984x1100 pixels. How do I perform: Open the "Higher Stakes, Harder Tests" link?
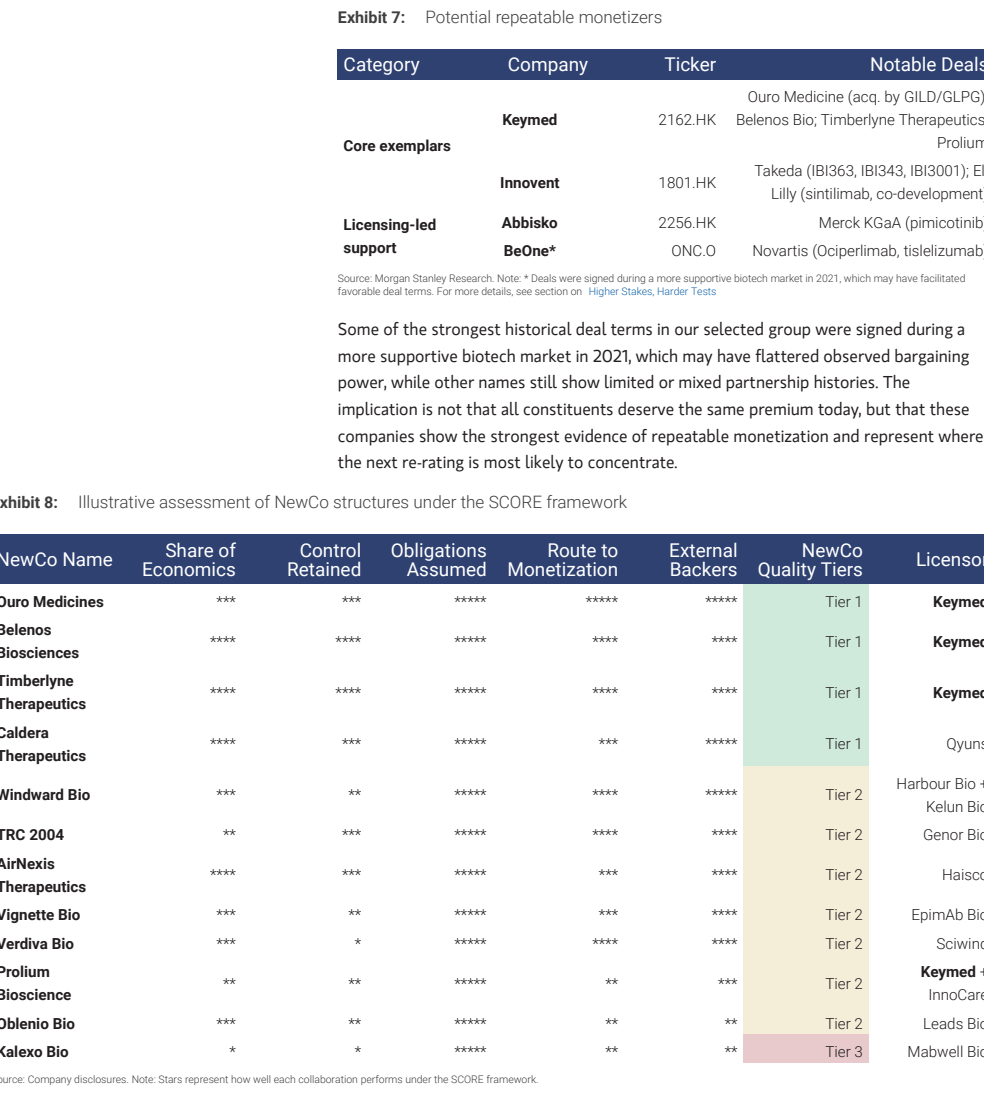click(x=652, y=292)
